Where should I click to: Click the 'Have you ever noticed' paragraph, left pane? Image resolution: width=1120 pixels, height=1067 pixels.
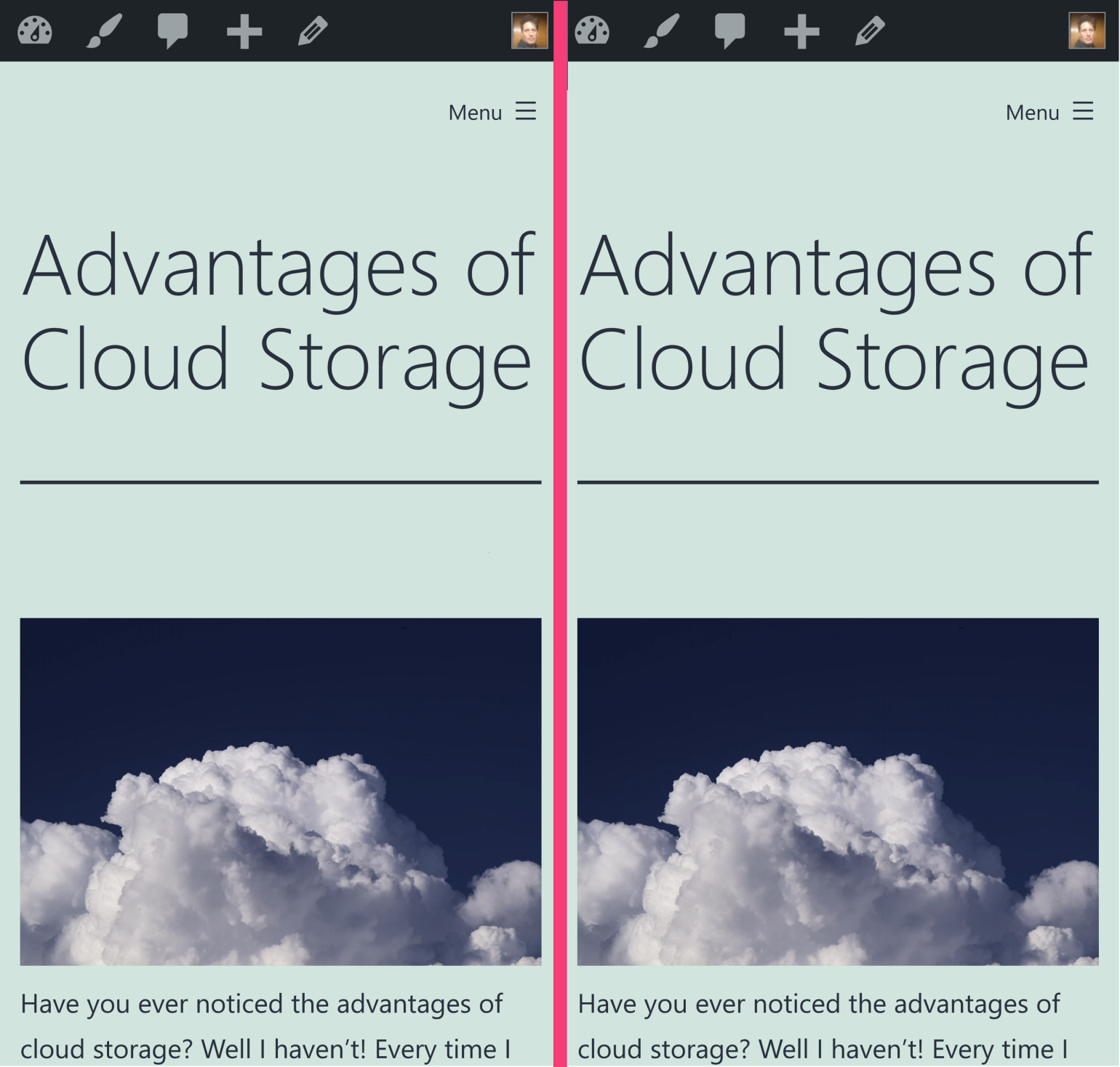(x=265, y=1027)
